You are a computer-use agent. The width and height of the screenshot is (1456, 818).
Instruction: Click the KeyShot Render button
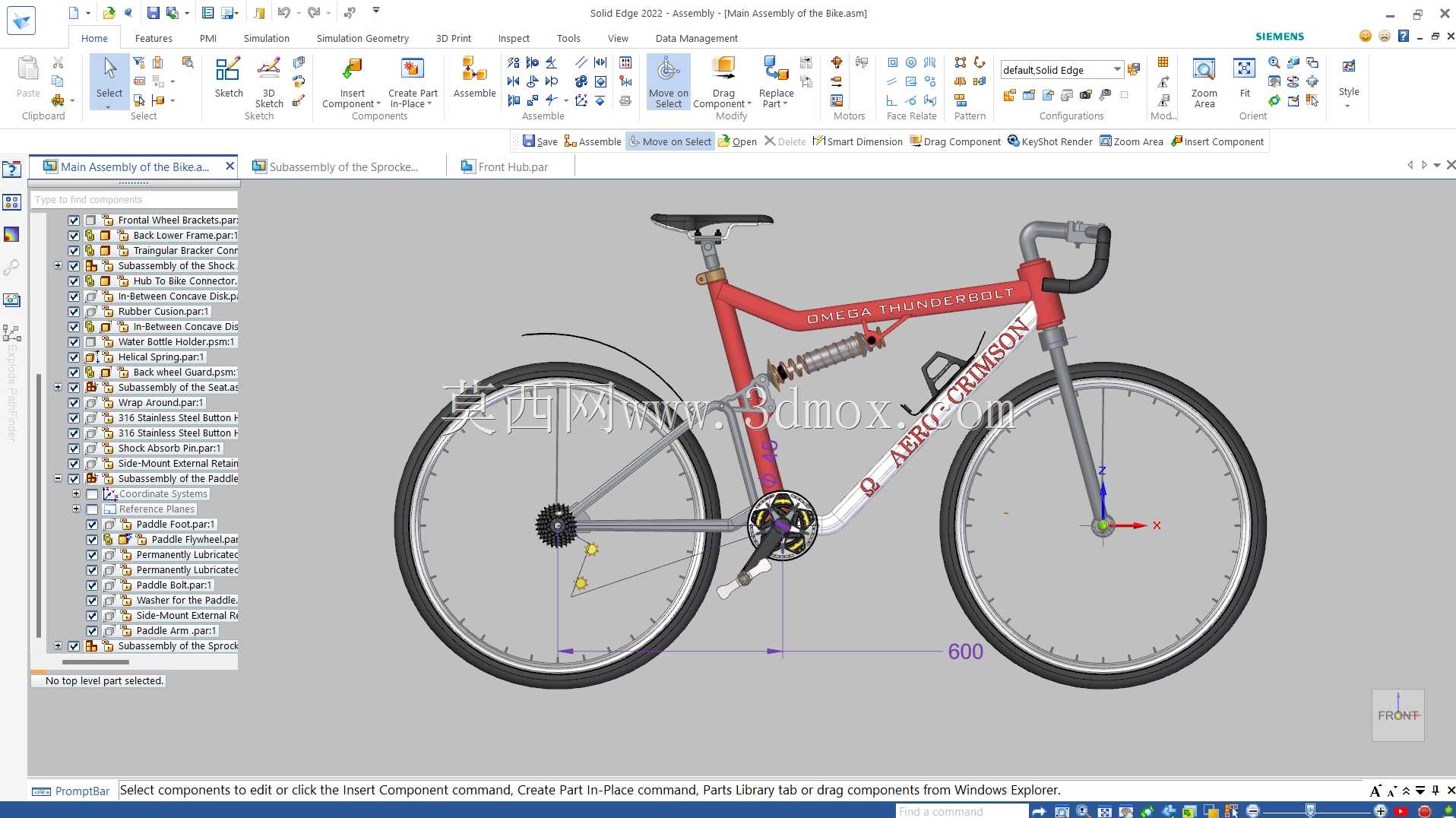(x=1049, y=141)
